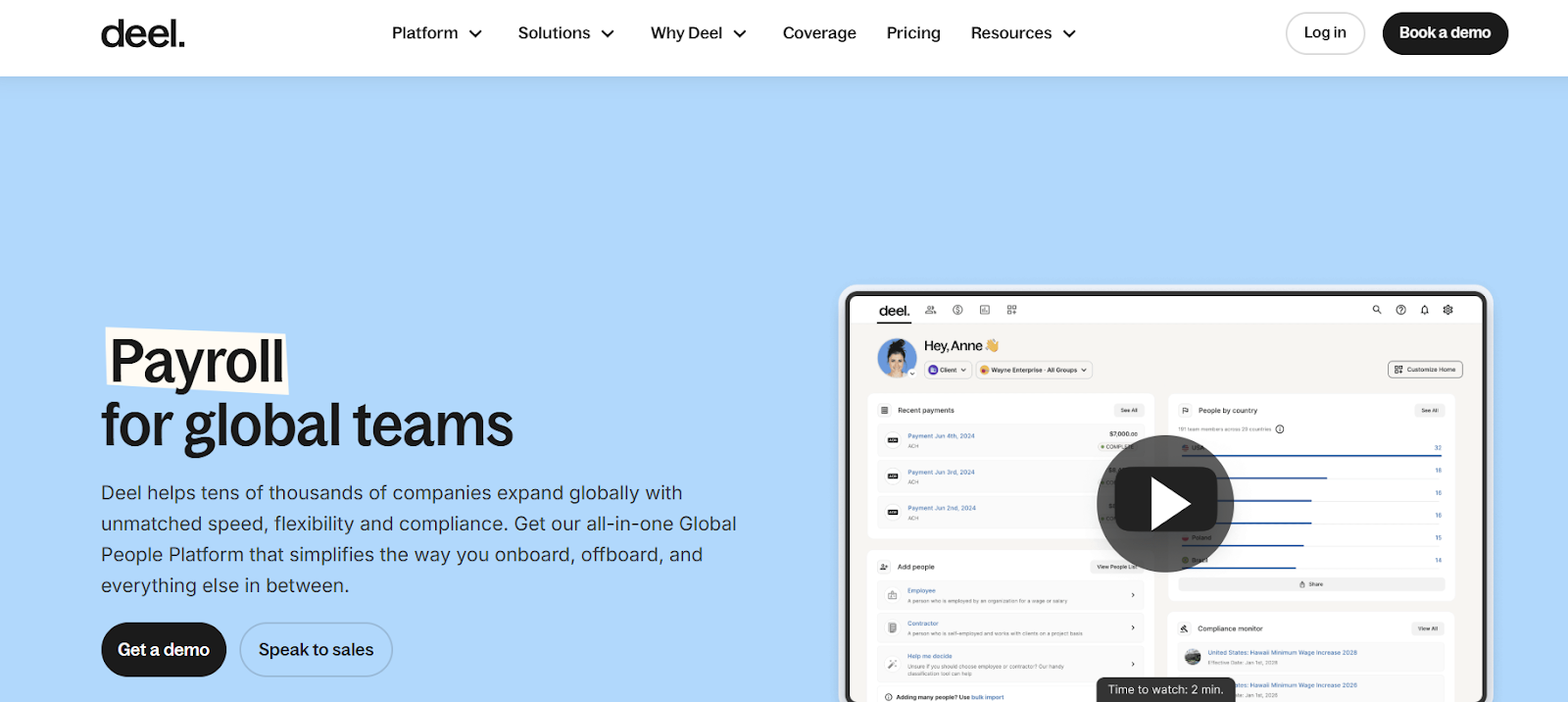The image size is (1568, 702).
Task: Expand the Resources menu
Action: (x=1023, y=33)
